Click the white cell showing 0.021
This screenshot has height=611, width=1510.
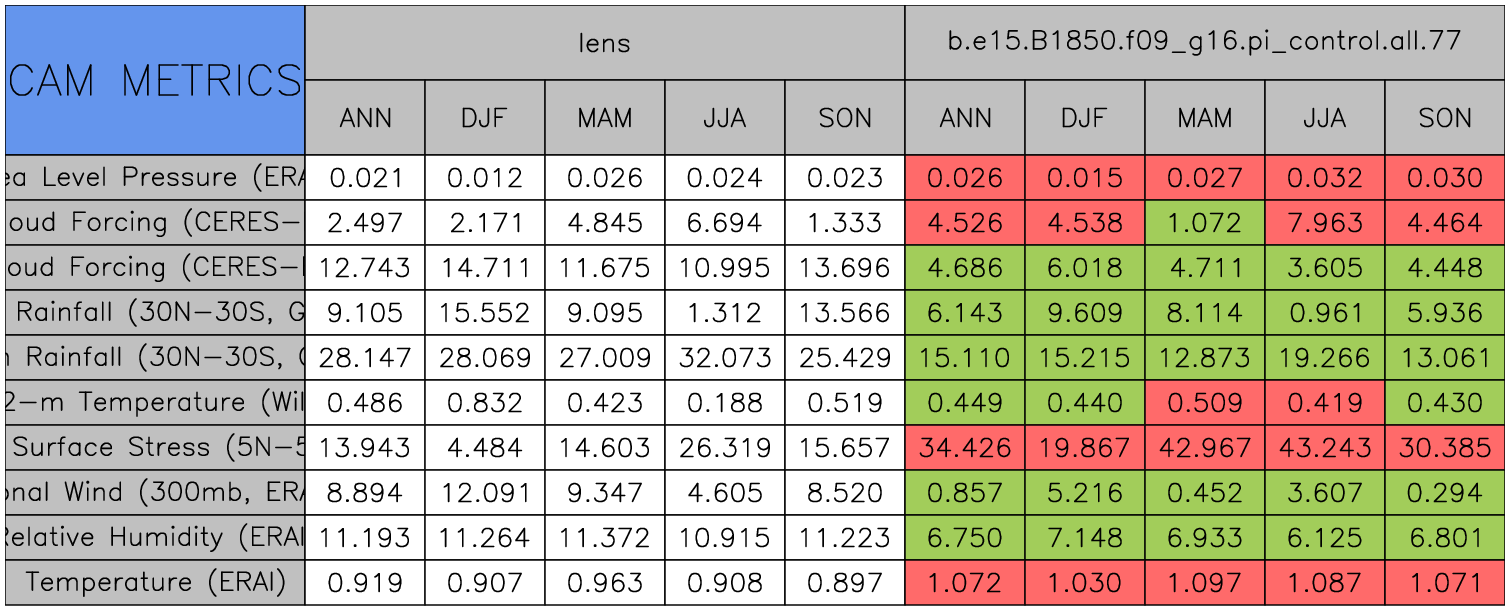click(364, 177)
